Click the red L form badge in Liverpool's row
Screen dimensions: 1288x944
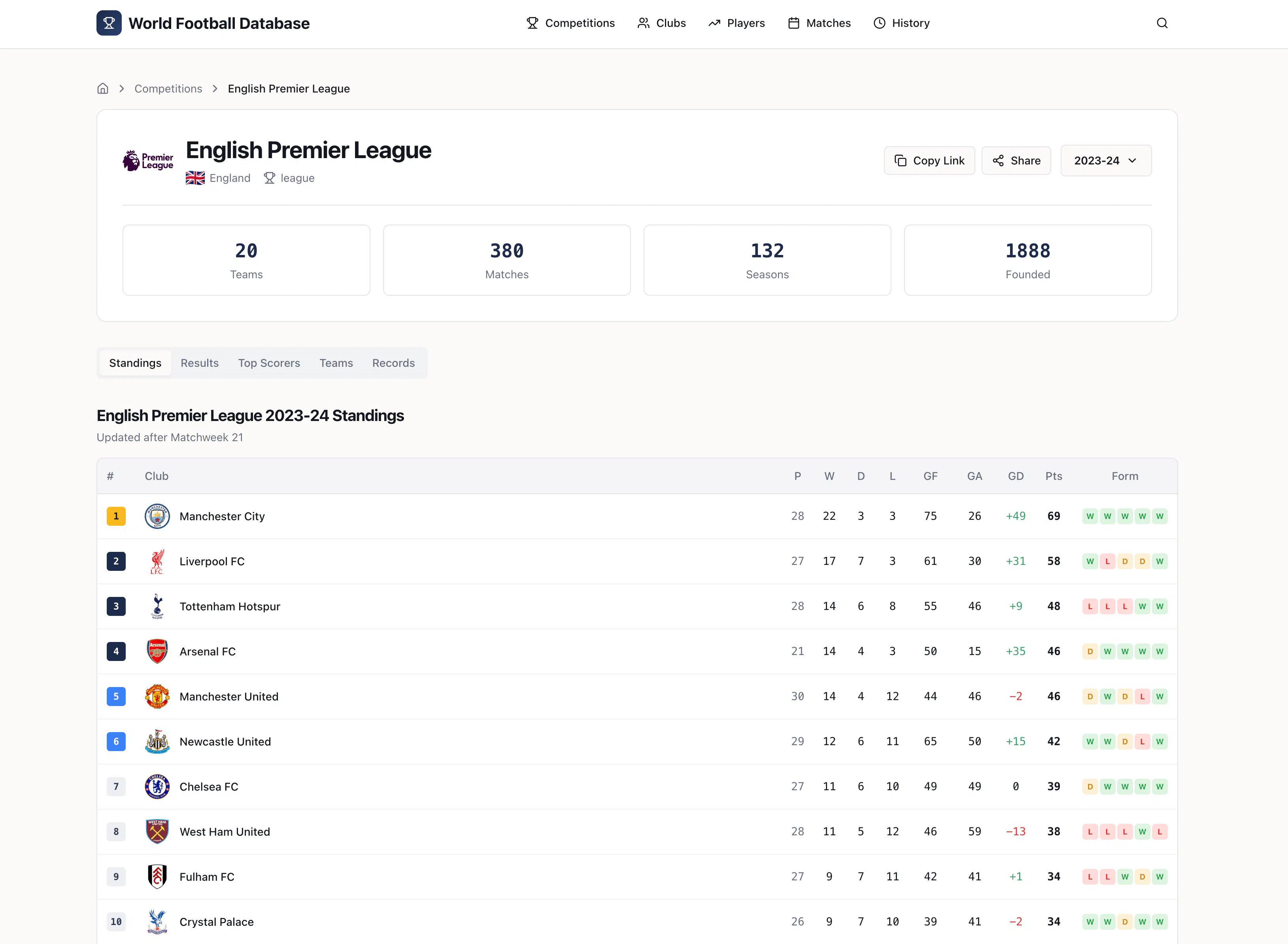[1107, 561]
